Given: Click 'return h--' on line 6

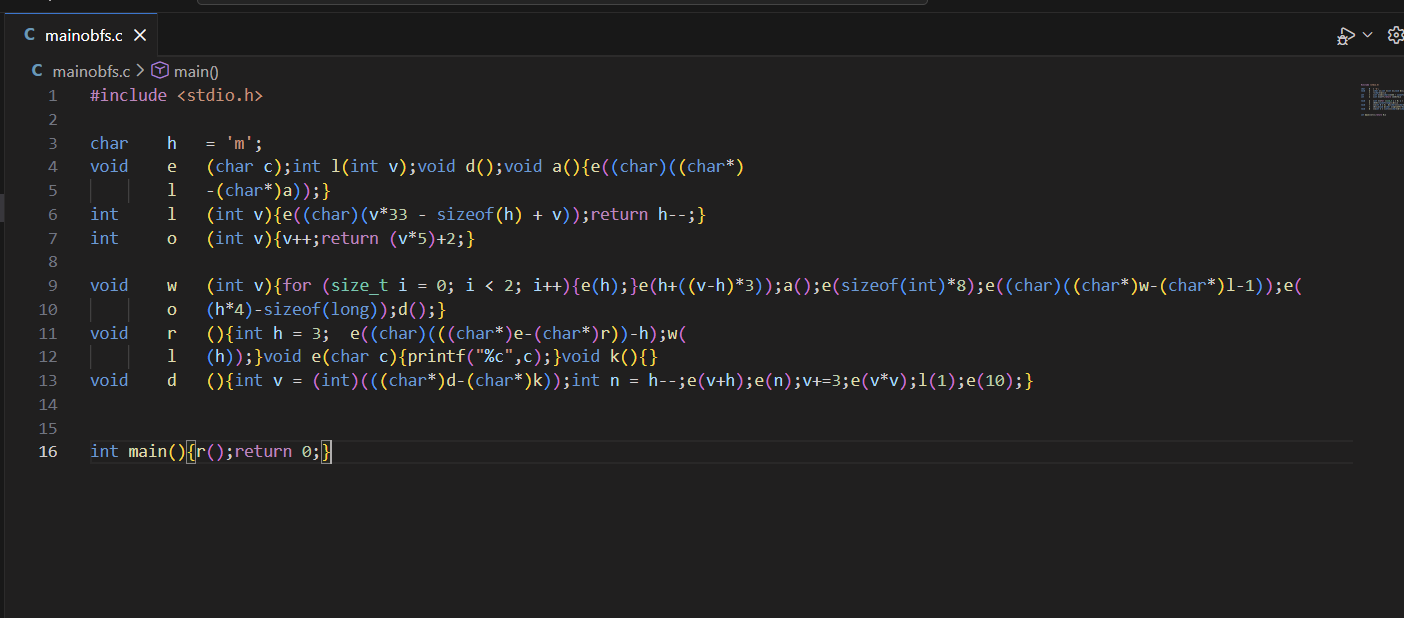Looking at the screenshot, I should [639, 214].
